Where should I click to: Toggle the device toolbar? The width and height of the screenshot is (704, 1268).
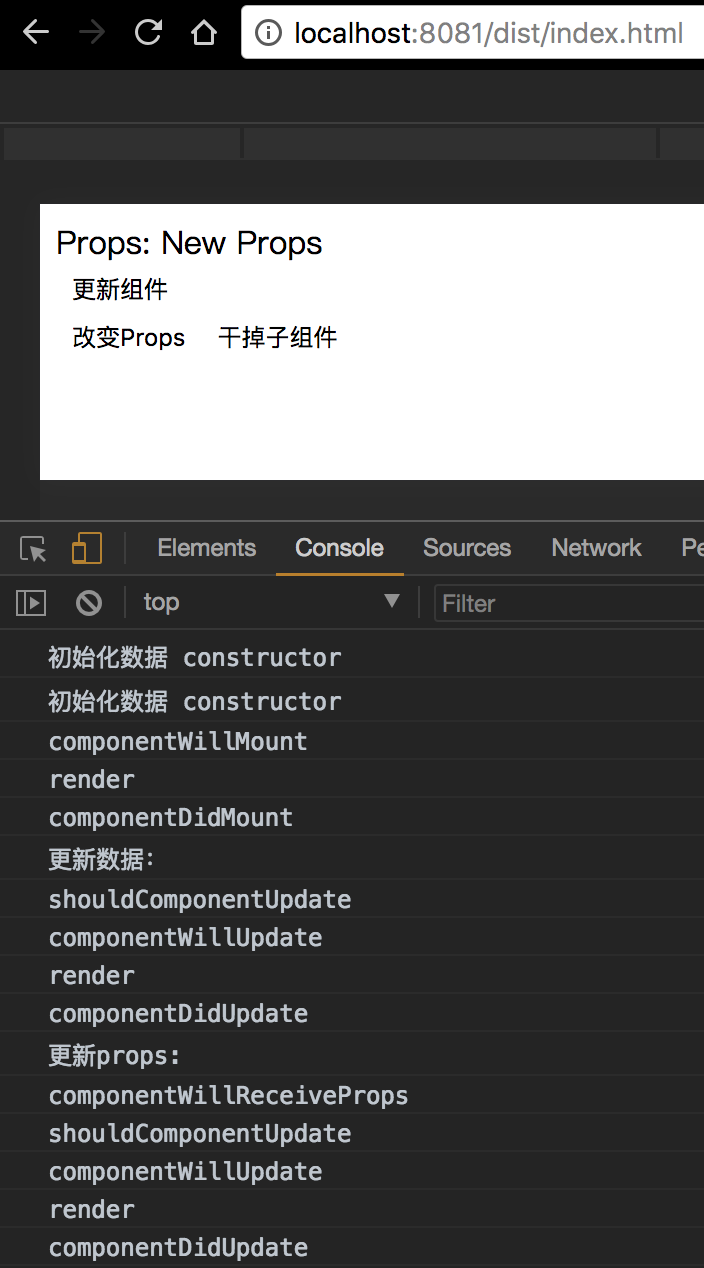pyautogui.click(x=87, y=548)
